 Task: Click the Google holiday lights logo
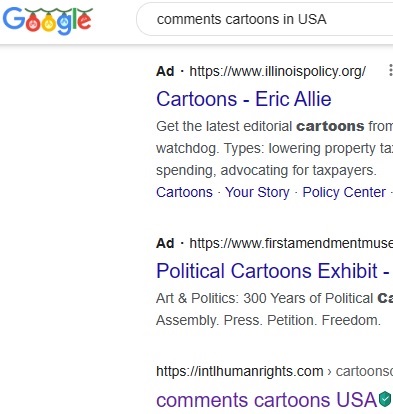tap(48, 21)
